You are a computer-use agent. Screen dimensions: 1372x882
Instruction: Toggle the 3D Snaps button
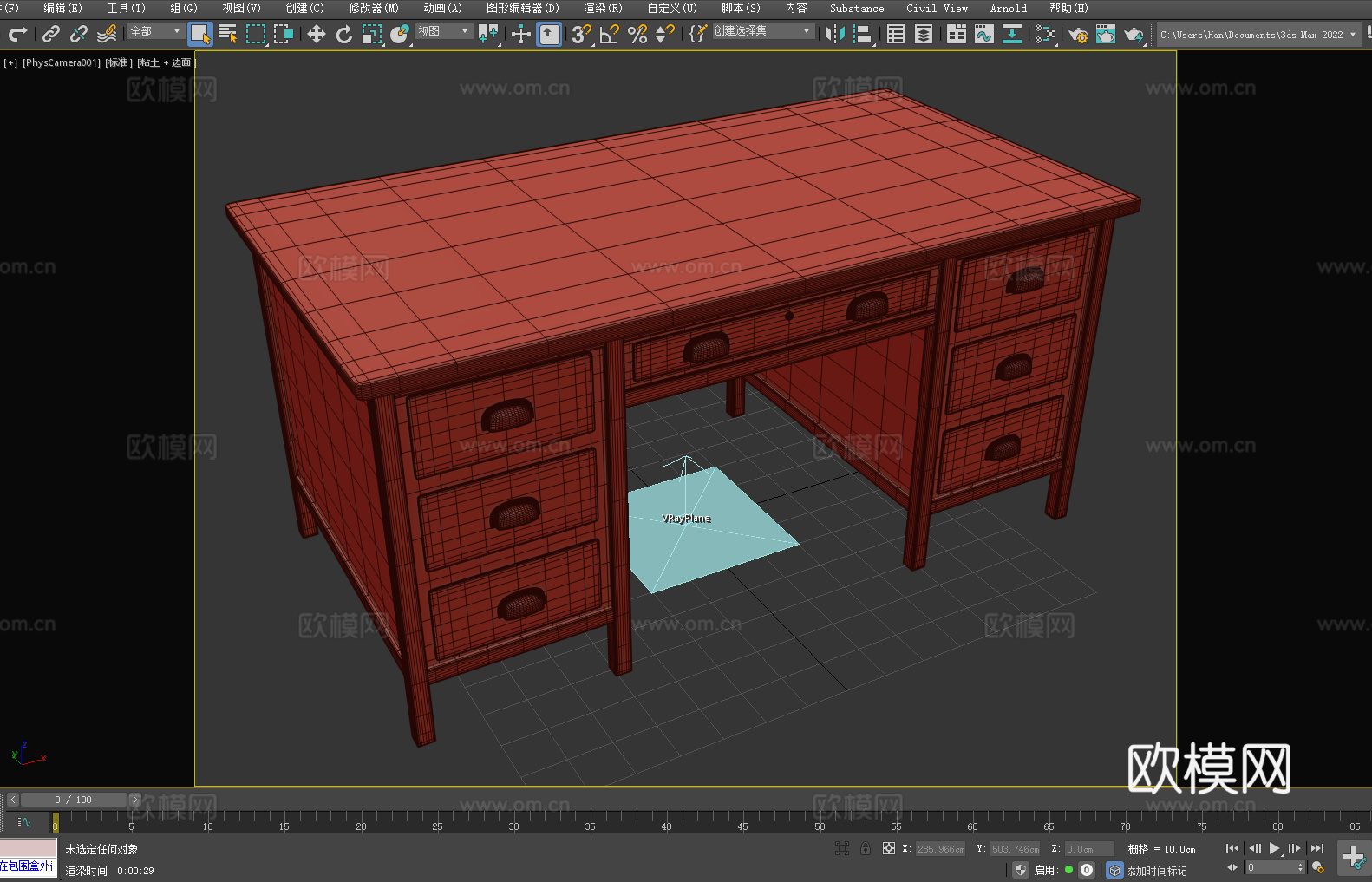(582, 34)
